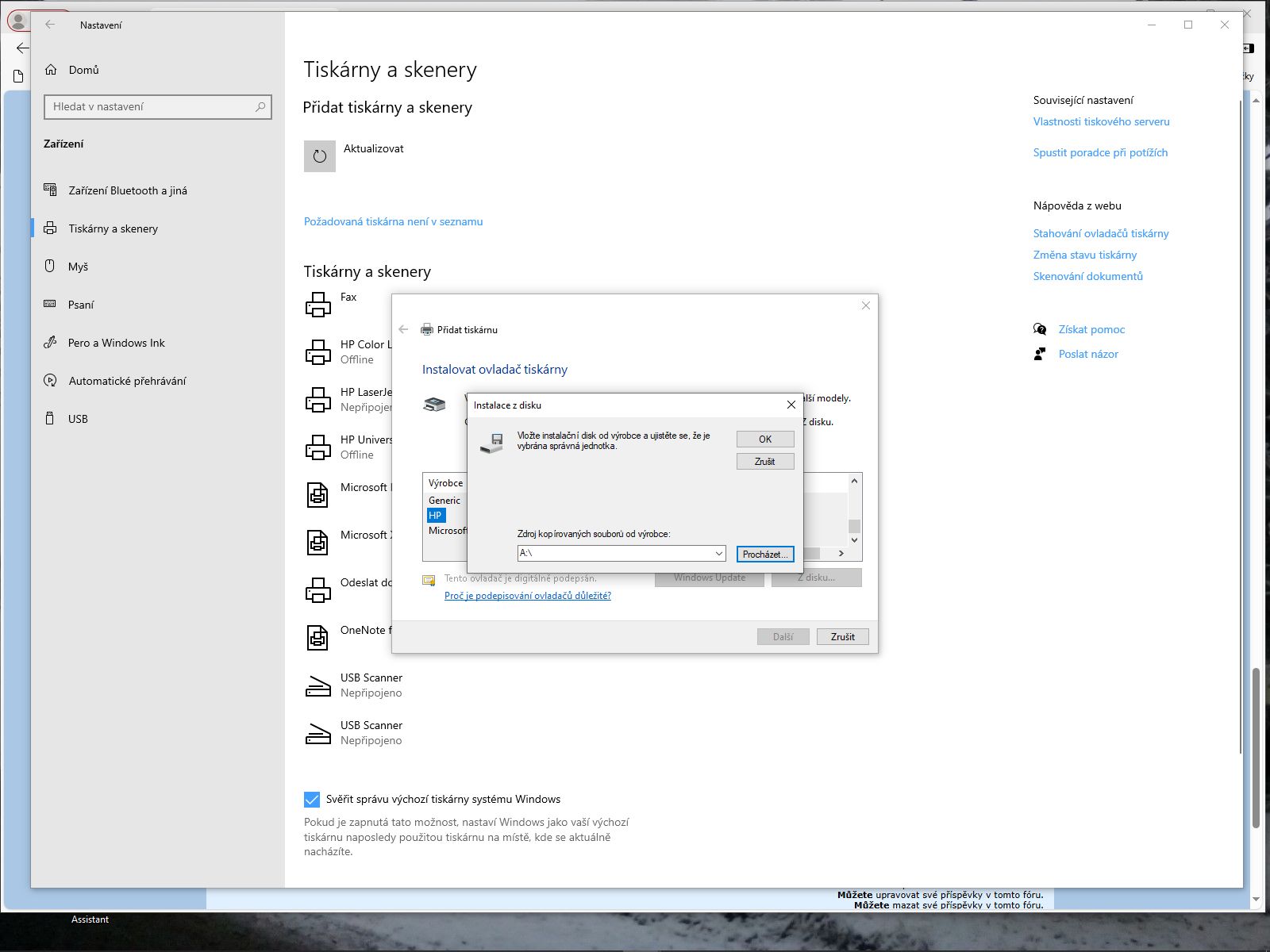Select the Fax printer icon
The width and height of the screenshot is (1270, 952).
click(317, 305)
